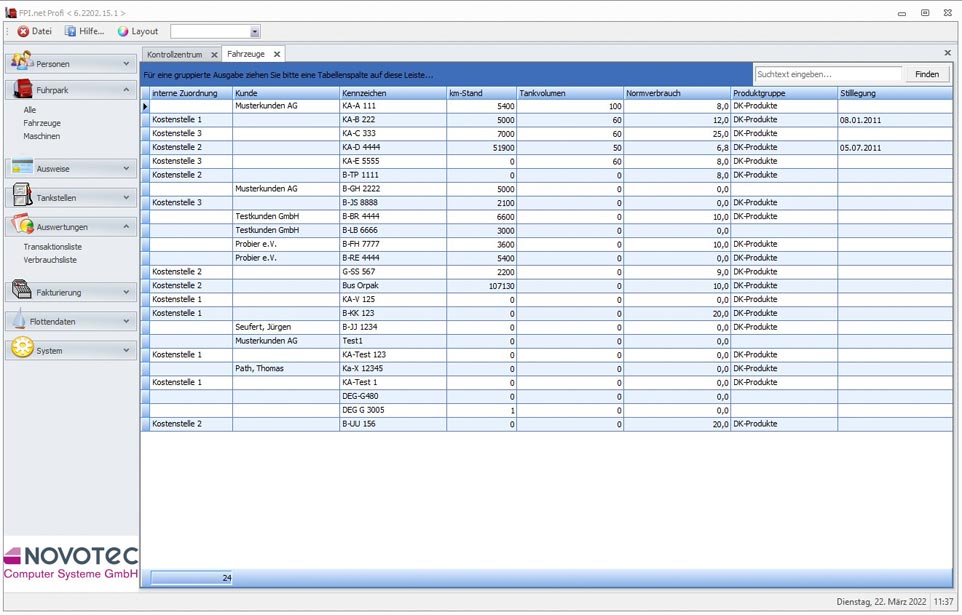The image size is (962, 615).
Task: Click the Suchtext eingeben search field
Action: tap(827, 74)
